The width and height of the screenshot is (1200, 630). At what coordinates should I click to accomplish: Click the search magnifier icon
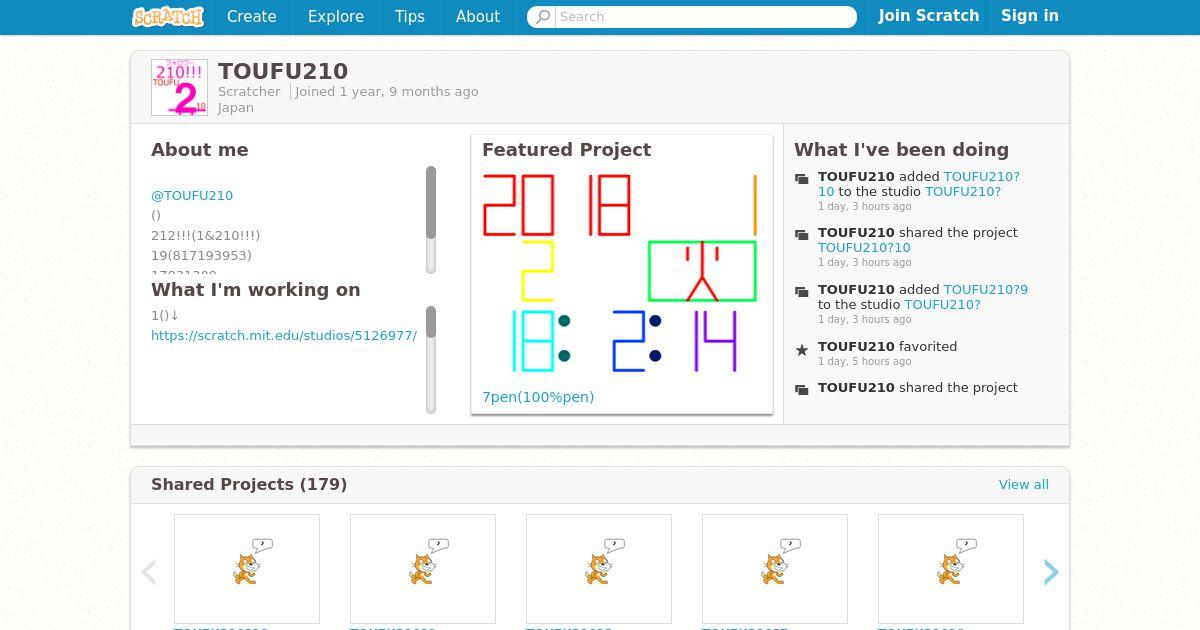(x=543, y=17)
